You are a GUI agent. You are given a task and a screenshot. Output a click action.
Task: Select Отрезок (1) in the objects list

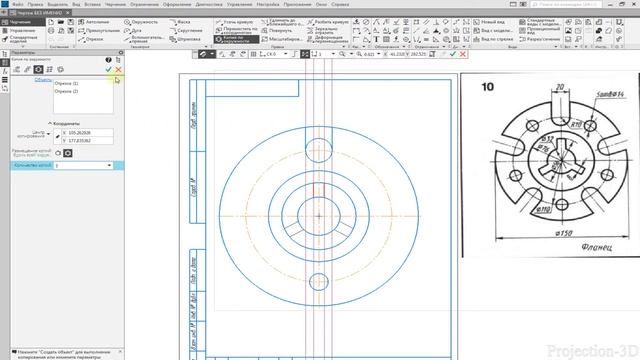pyautogui.click(x=67, y=83)
